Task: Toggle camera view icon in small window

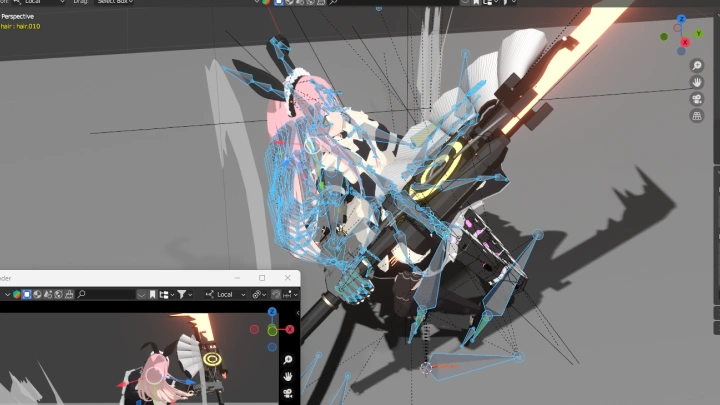Action: pyautogui.click(x=288, y=393)
